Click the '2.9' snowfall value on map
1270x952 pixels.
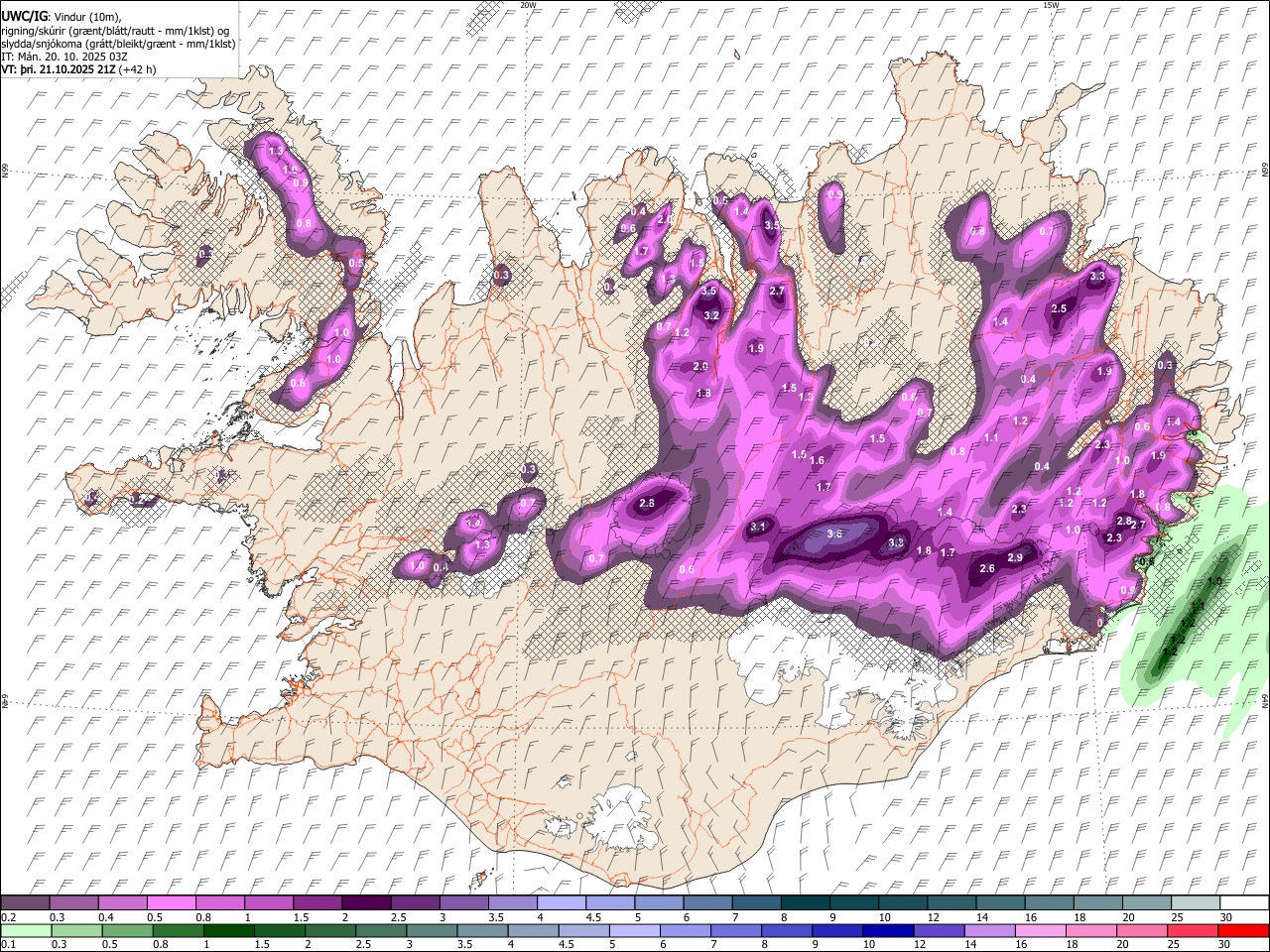[1015, 558]
